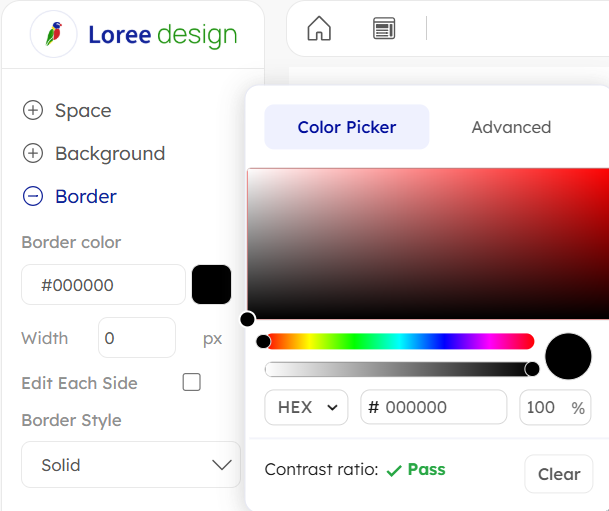Click the round black color preview circle
Screen dimensions: 609x511
[568, 356]
